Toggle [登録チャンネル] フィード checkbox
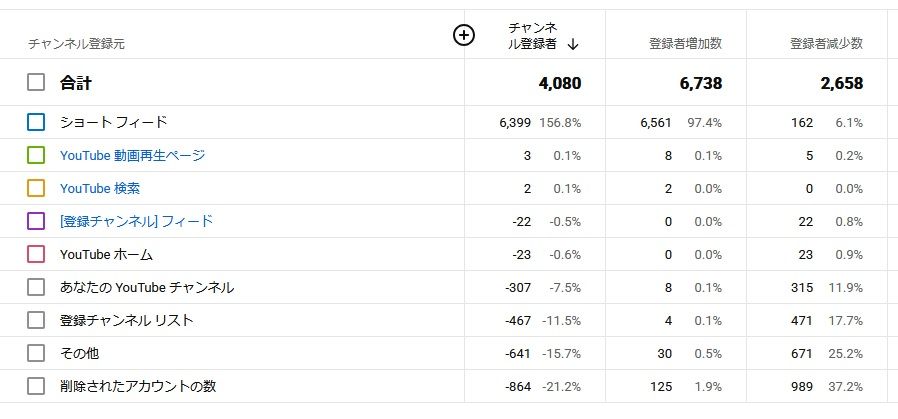Viewport: 898px width, 419px height. click(36, 221)
